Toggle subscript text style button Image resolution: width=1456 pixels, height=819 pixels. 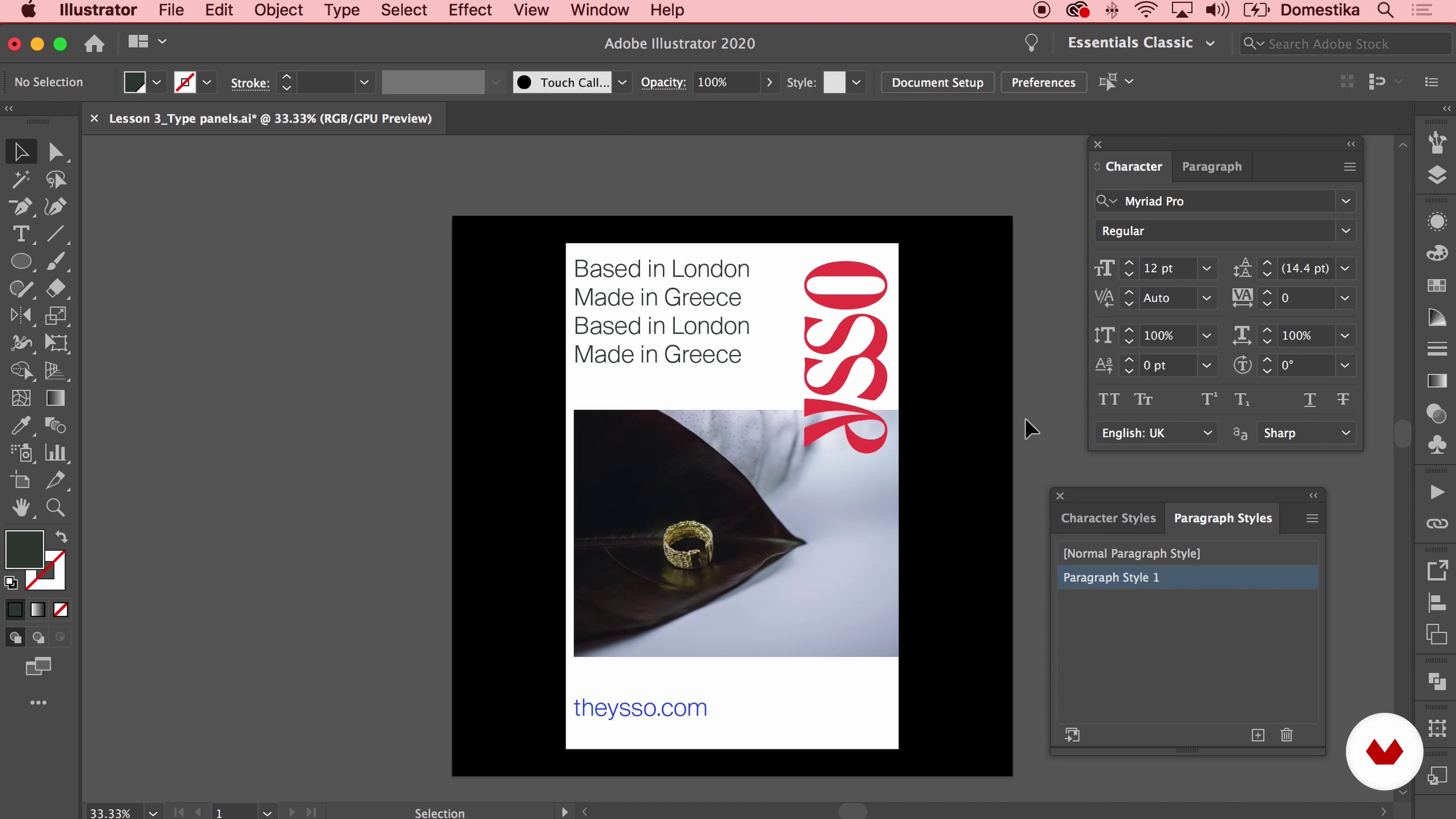click(1242, 399)
